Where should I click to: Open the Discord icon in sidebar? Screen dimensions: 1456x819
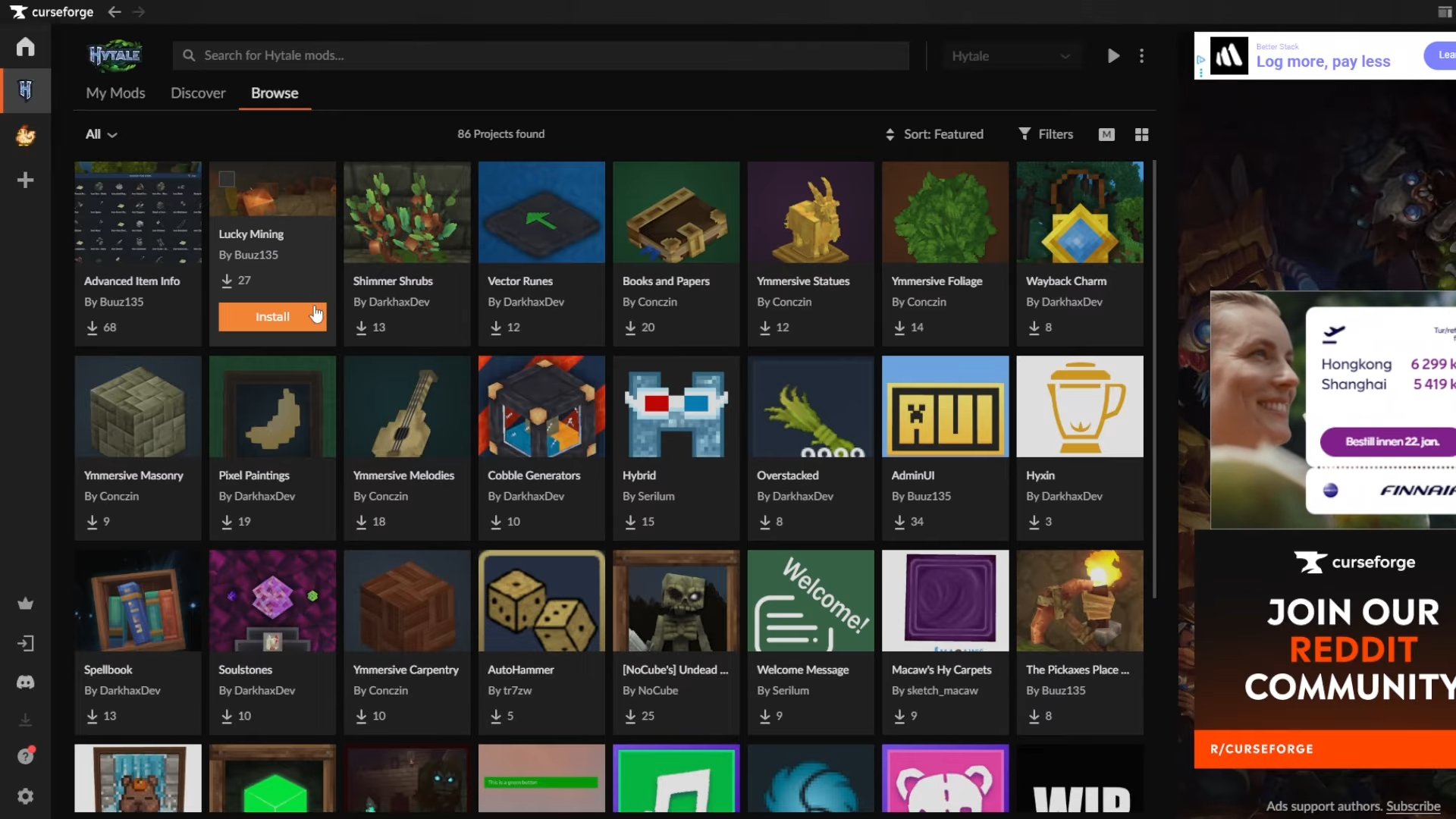(25, 682)
